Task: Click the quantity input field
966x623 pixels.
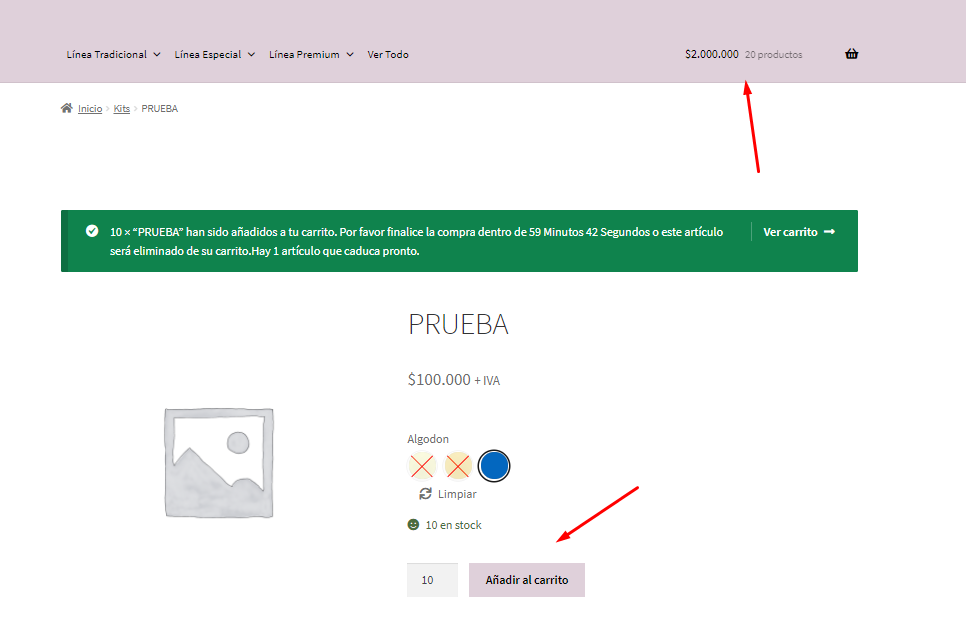Action: (431, 580)
